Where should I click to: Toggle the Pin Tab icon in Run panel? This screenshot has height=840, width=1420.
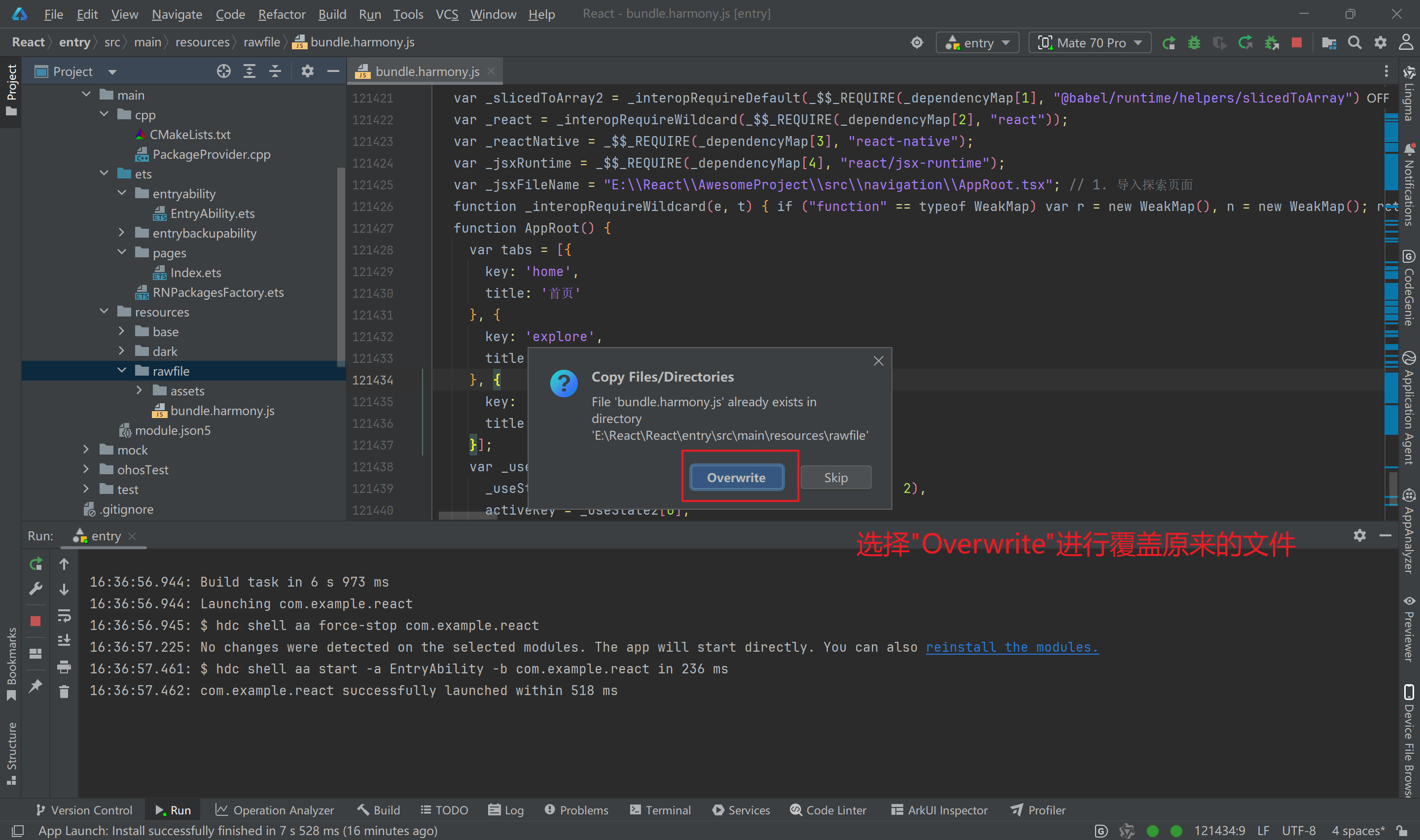point(35,686)
